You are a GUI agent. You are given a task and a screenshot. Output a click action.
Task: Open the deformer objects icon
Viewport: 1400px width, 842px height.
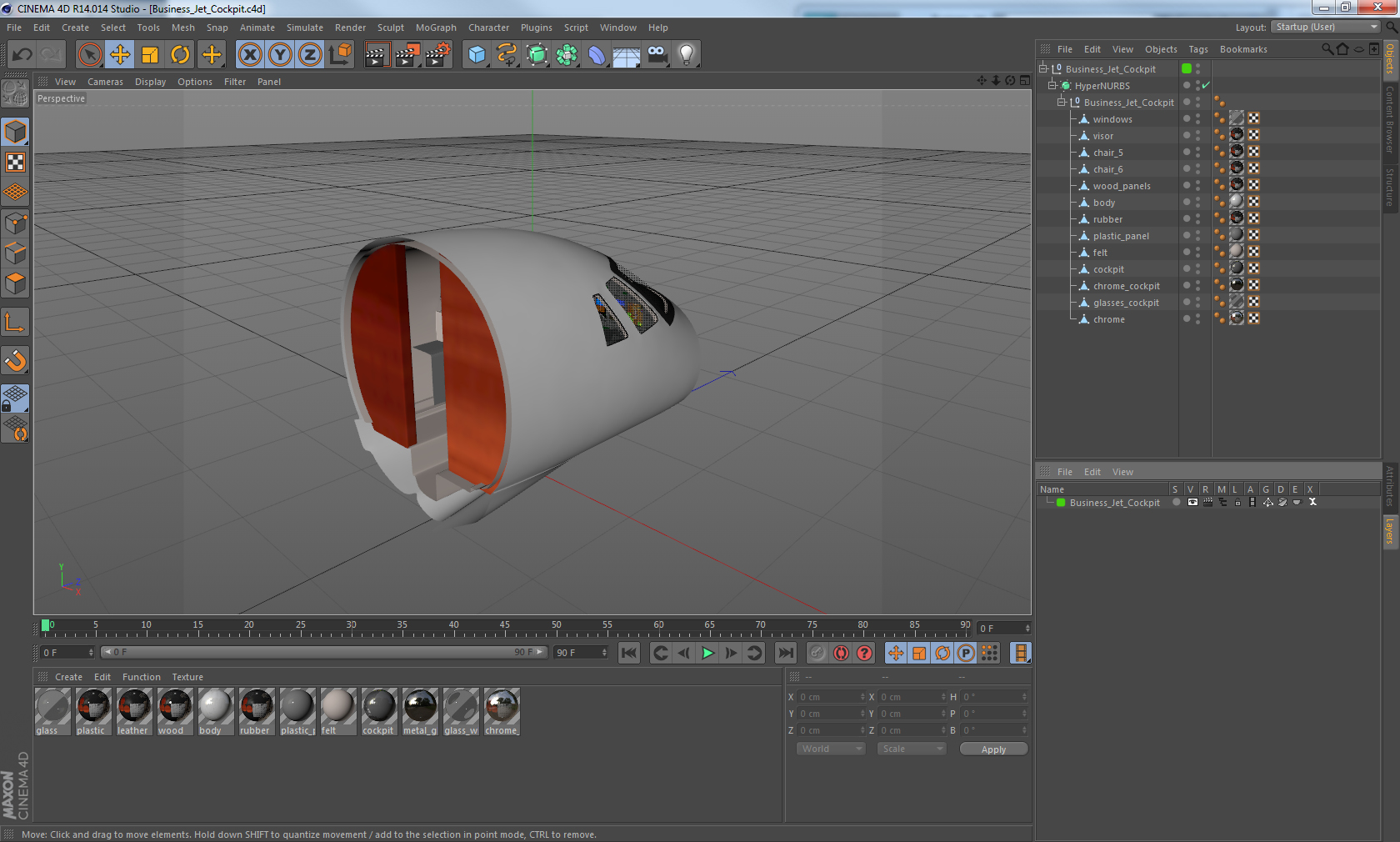point(597,55)
